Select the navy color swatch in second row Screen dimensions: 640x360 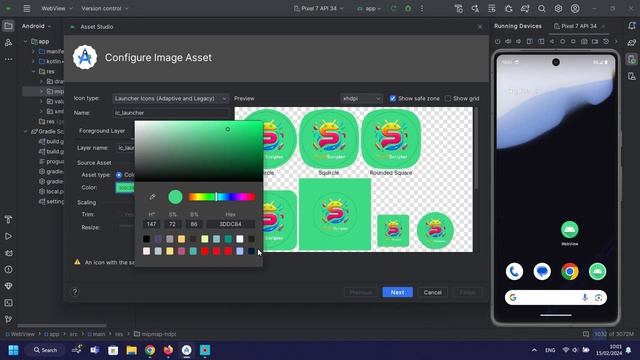[x=251, y=251]
